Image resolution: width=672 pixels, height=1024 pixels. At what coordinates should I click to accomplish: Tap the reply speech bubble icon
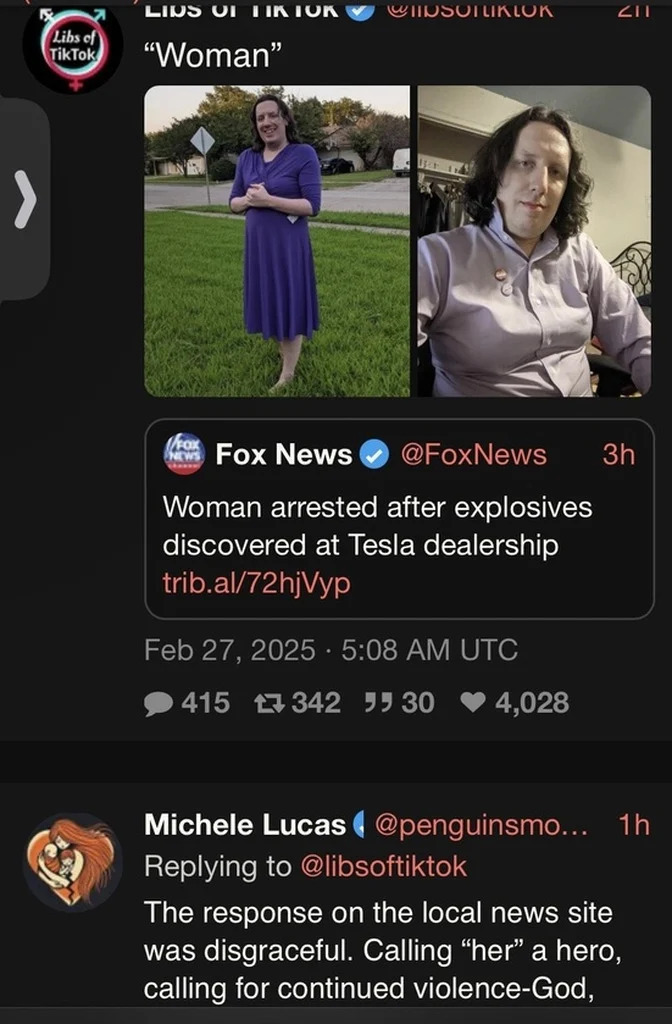(158, 704)
